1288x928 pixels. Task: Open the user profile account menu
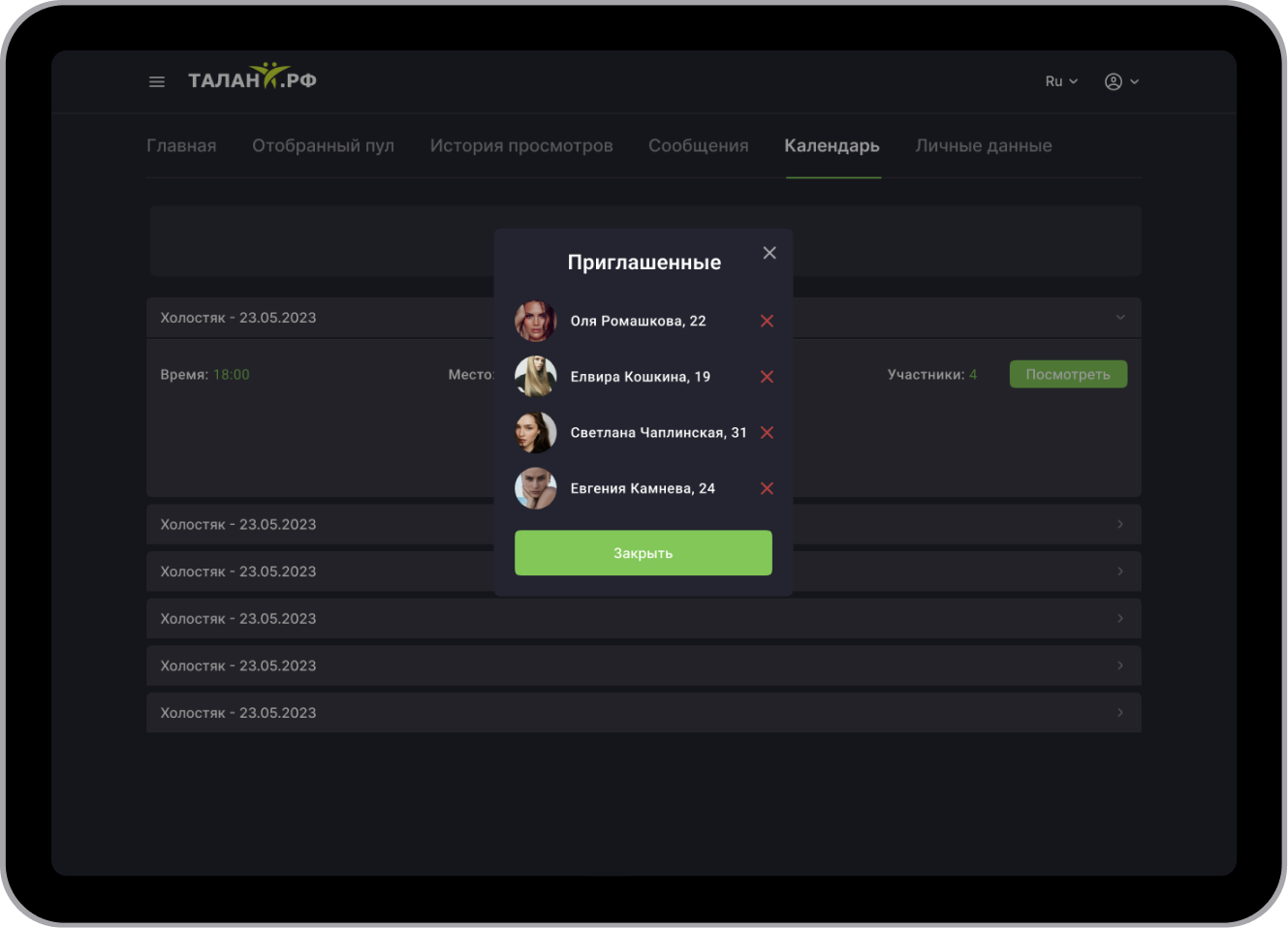click(1121, 82)
